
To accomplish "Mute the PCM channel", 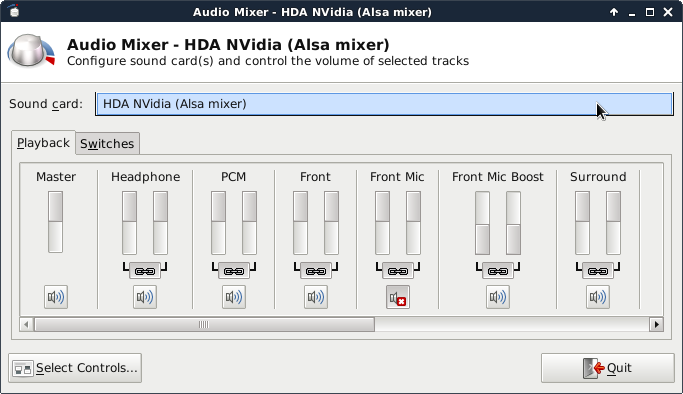I will [x=234, y=297].
